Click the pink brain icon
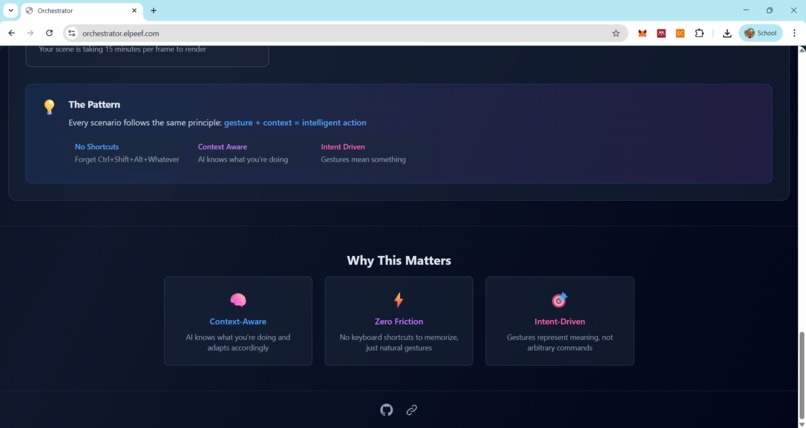Viewport: 806px width, 428px height. pyautogui.click(x=238, y=300)
